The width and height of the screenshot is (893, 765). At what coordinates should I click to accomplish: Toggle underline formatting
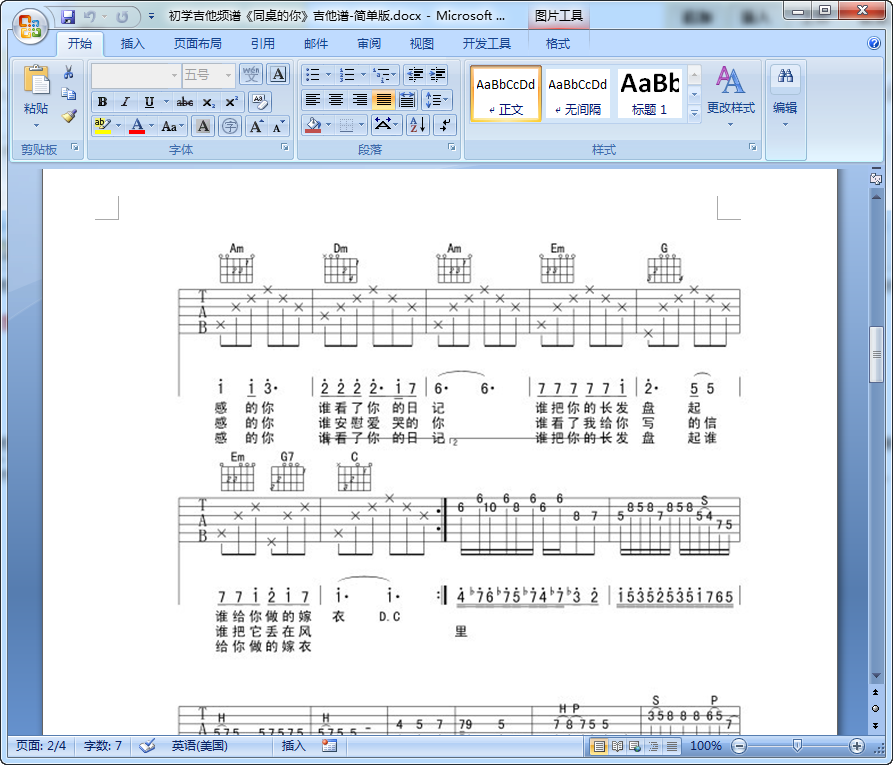149,102
